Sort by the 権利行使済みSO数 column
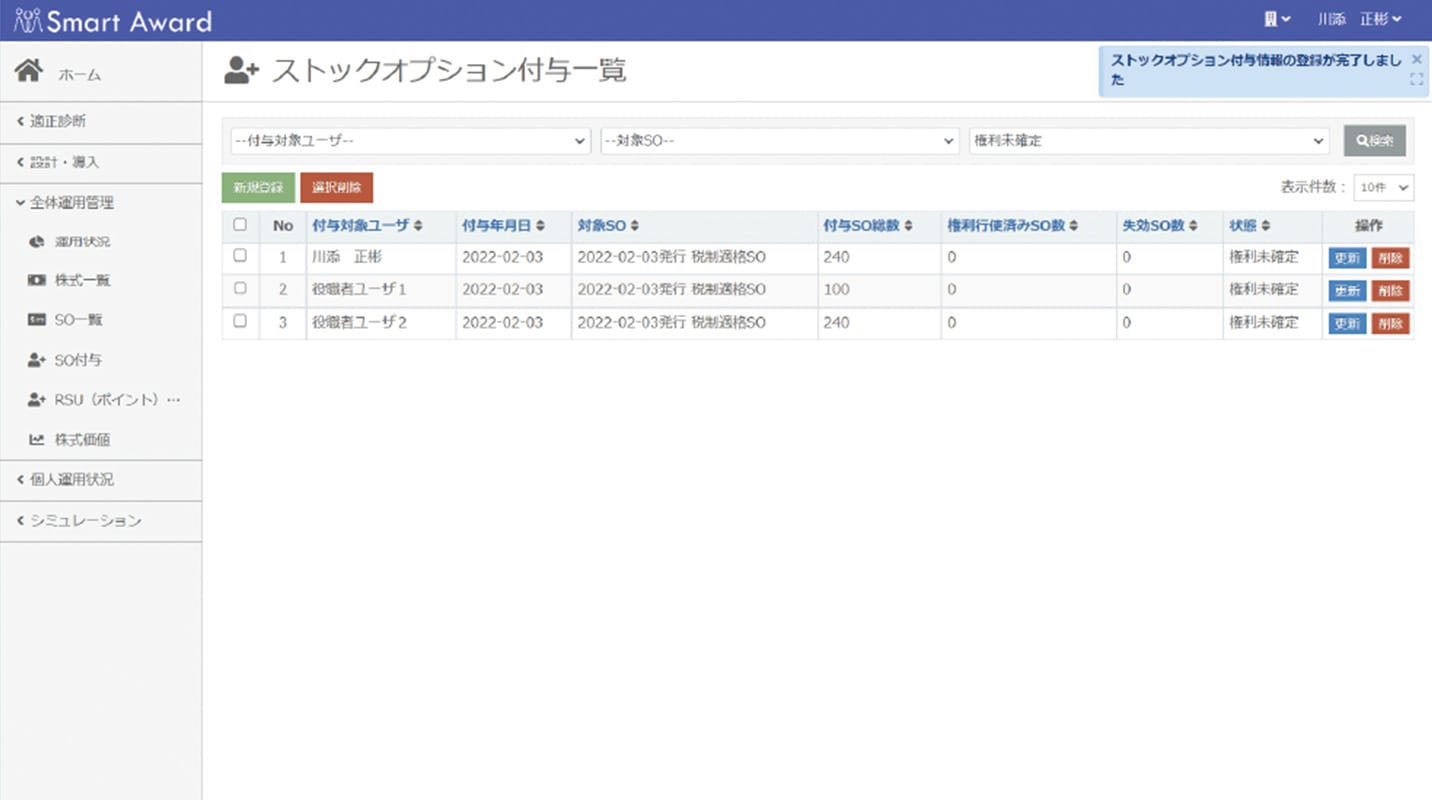The height and width of the screenshot is (800, 1432). pos(1013,226)
